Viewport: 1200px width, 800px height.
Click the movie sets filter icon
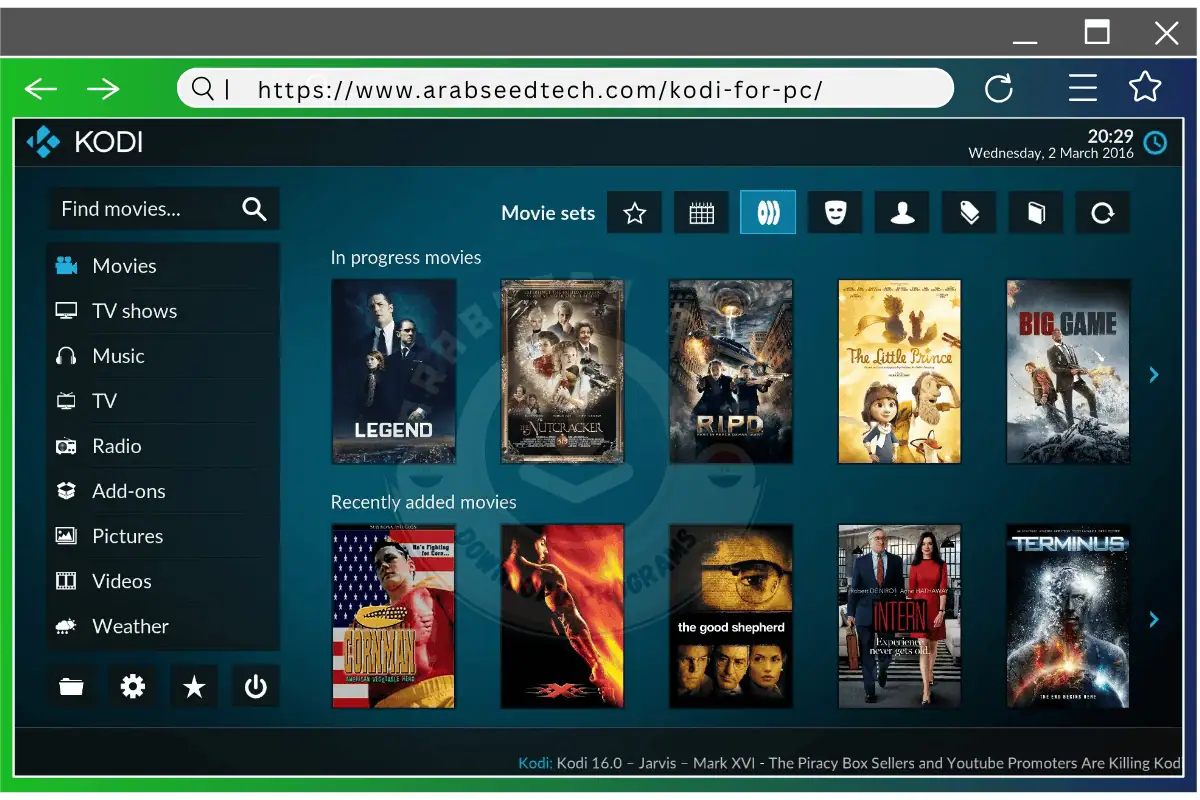[x=768, y=213]
